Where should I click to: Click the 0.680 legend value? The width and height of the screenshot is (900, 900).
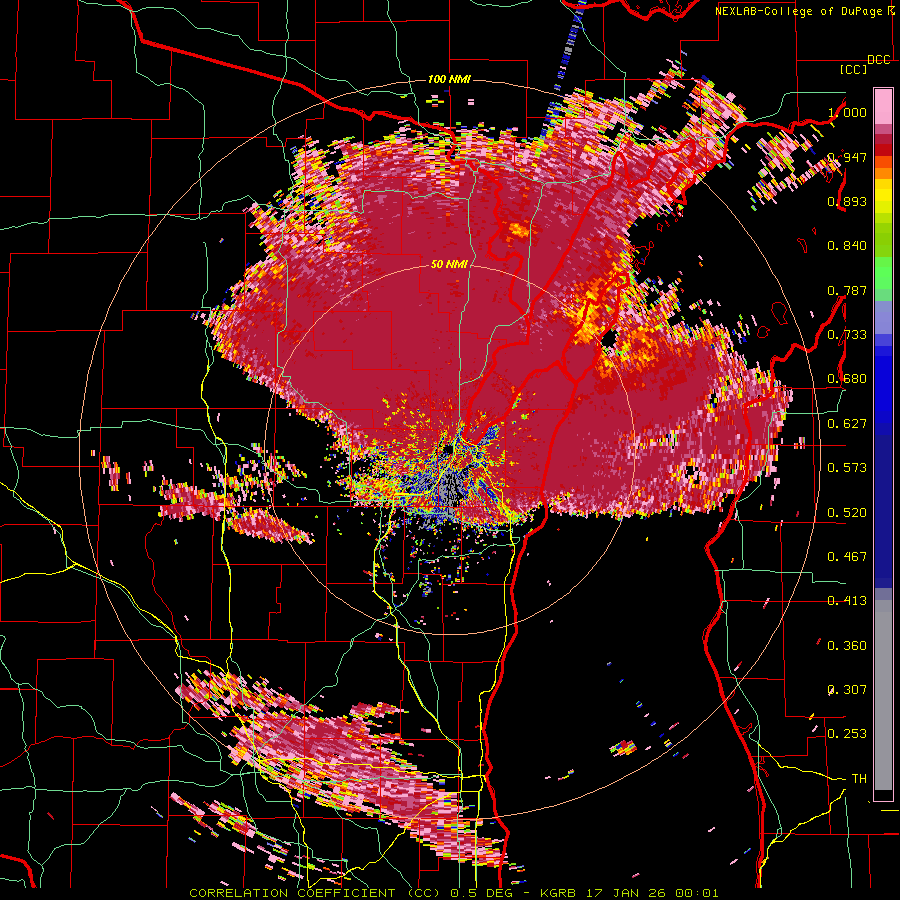[847, 379]
